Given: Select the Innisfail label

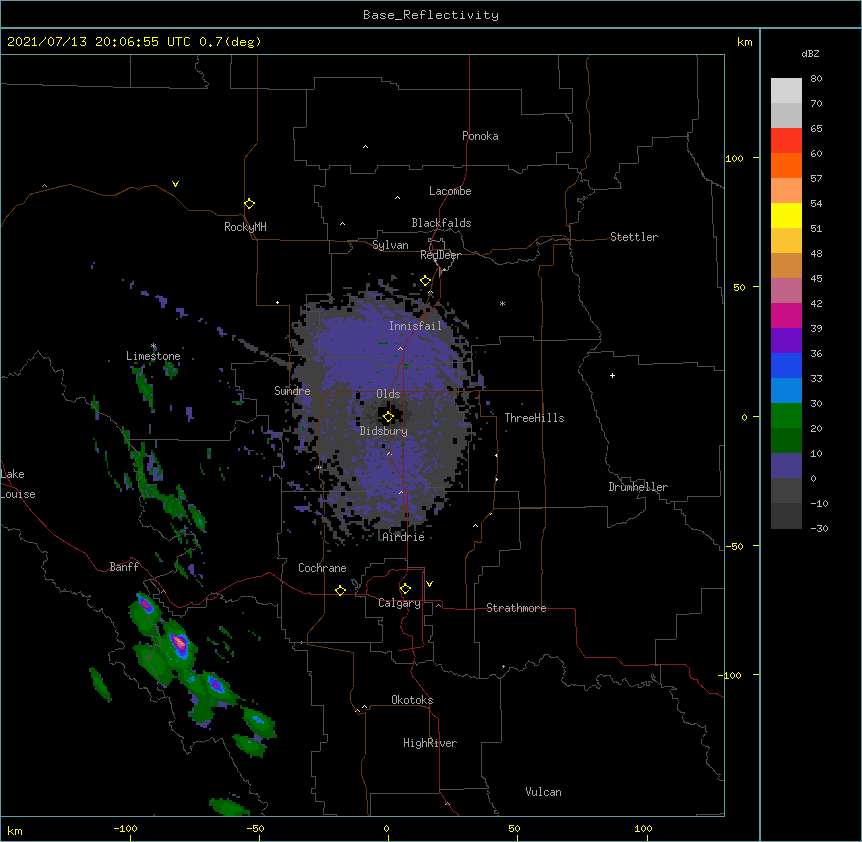Looking at the screenshot, I should pyautogui.click(x=416, y=326).
